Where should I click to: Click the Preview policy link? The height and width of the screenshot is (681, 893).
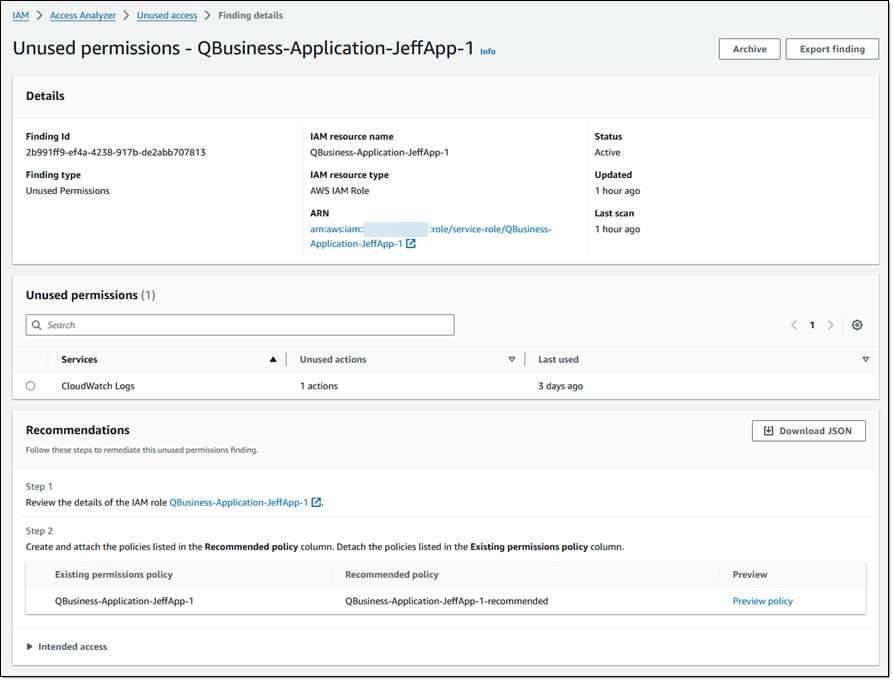763,601
